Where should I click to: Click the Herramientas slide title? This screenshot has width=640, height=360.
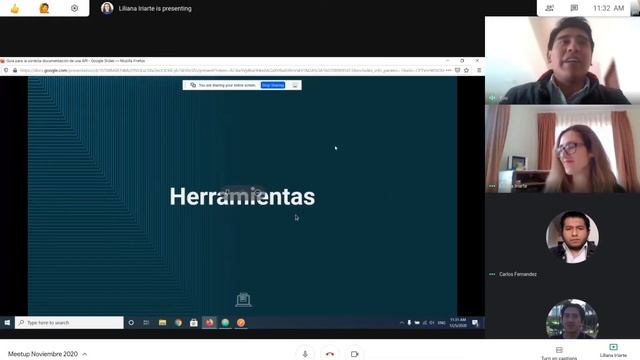tap(242, 196)
